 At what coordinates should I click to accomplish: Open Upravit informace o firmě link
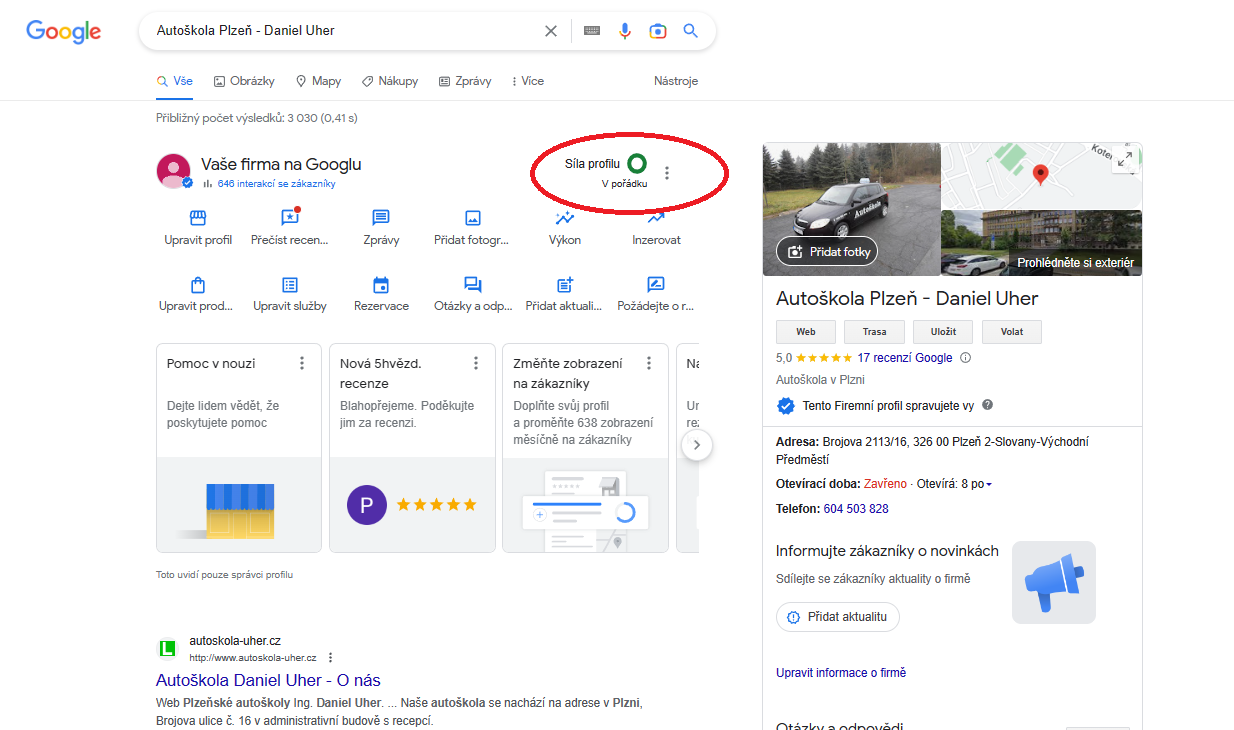[841, 673]
